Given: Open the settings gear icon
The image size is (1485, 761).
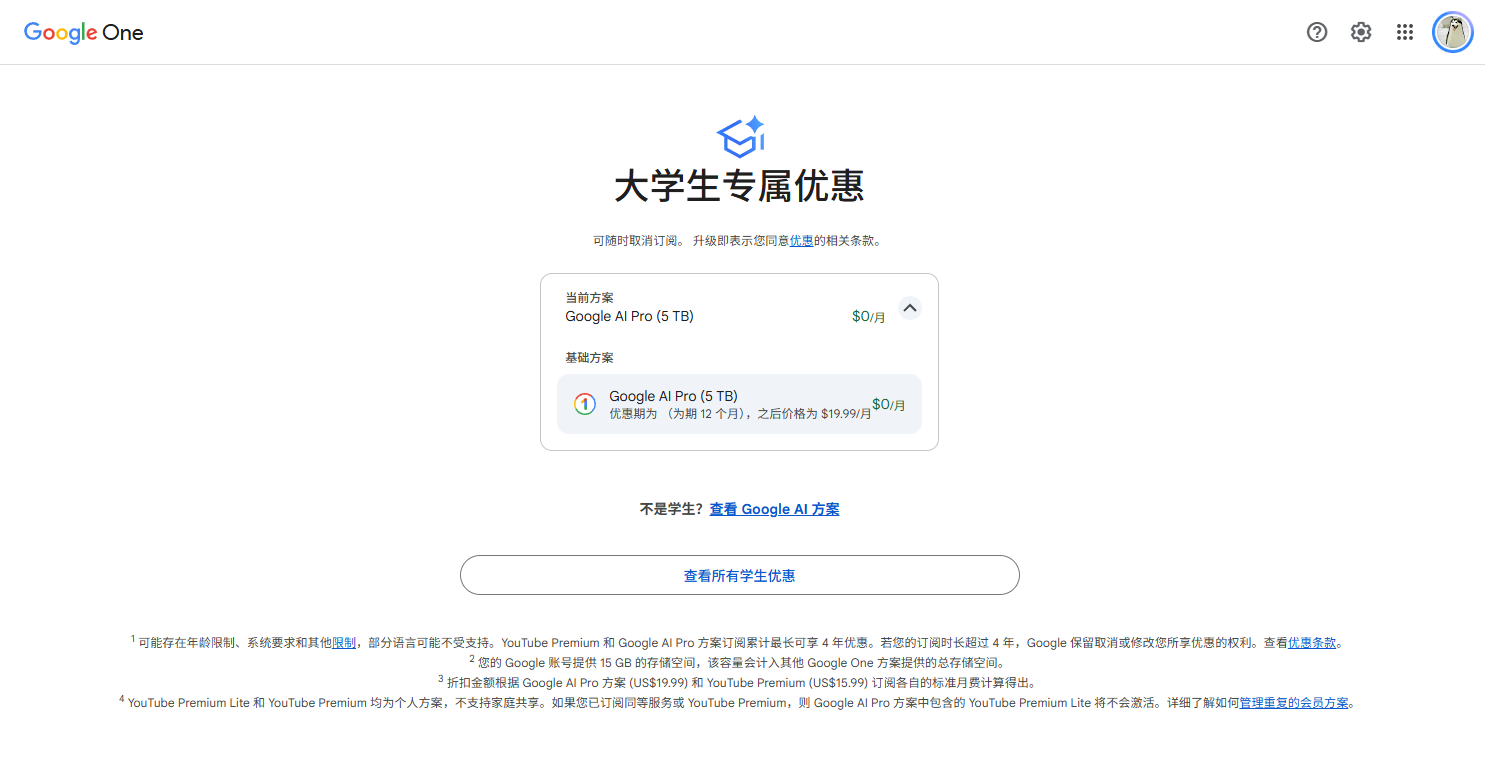Looking at the screenshot, I should coord(1361,32).
